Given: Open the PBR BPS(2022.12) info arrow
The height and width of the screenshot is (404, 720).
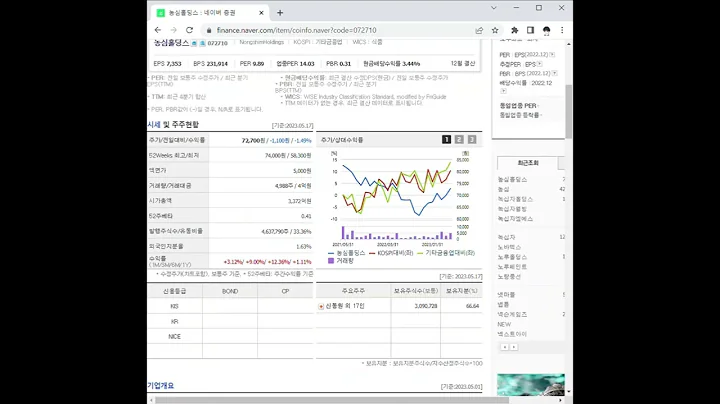Looking at the screenshot, I should 555,73.
